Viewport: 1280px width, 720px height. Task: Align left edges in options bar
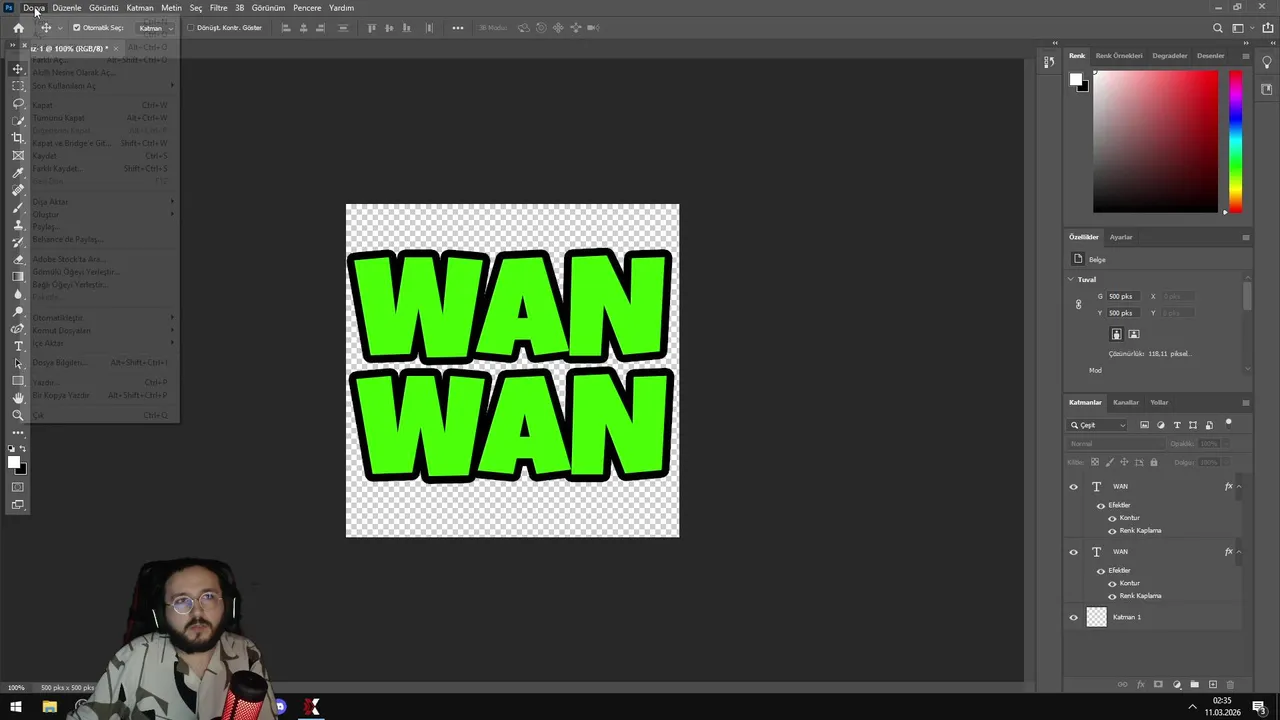[x=286, y=28]
